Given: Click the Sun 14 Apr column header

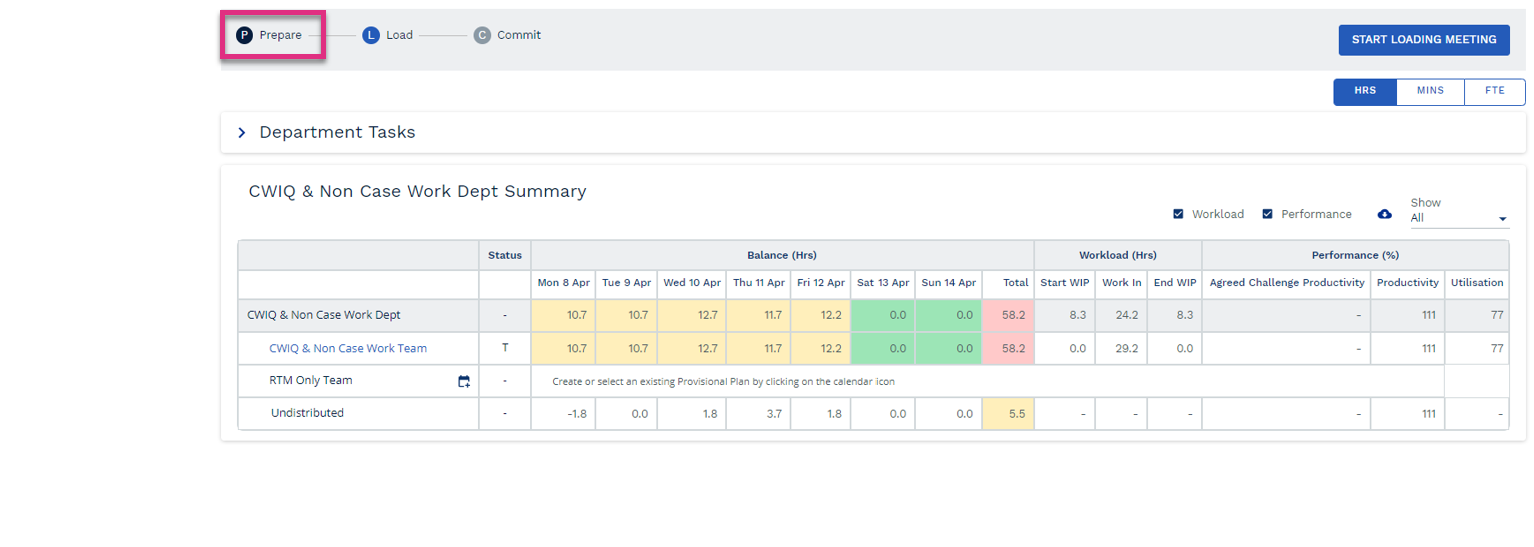Looking at the screenshot, I should pos(948,283).
